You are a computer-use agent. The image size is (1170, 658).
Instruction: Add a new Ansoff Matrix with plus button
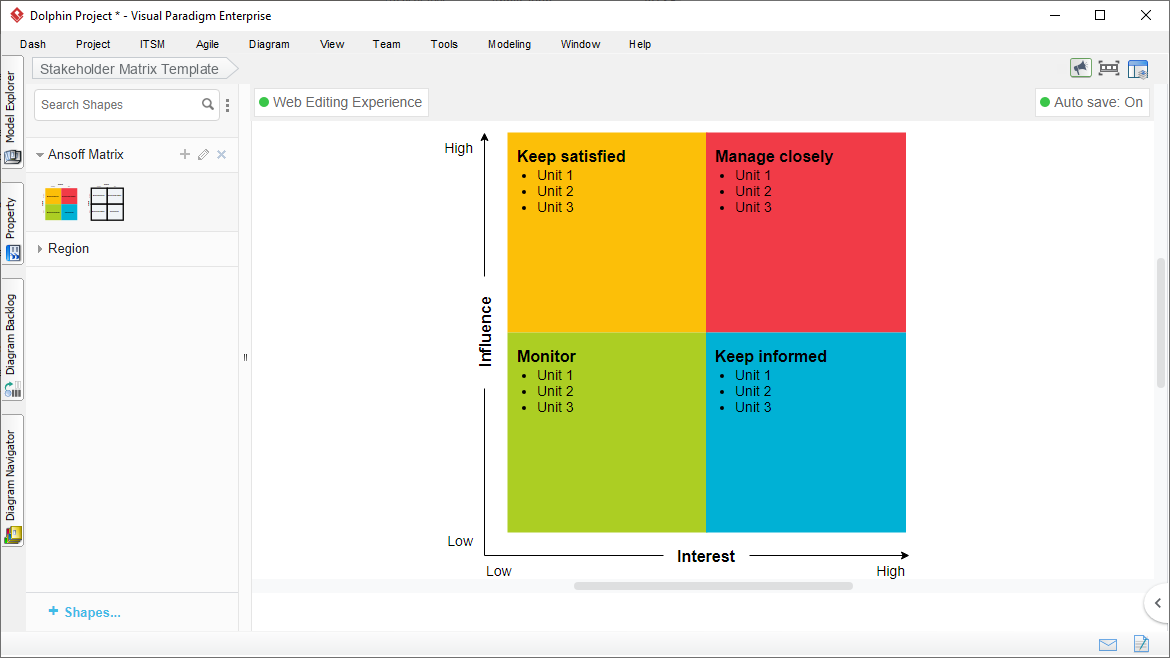pos(184,154)
